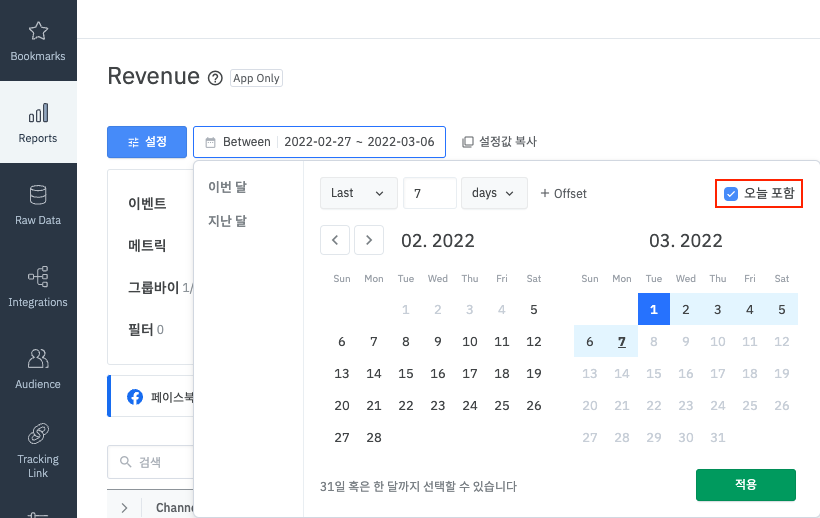The image size is (820, 518).
Task: Select March 5 in the calendar
Action: pyautogui.click(x=781, y=309)
